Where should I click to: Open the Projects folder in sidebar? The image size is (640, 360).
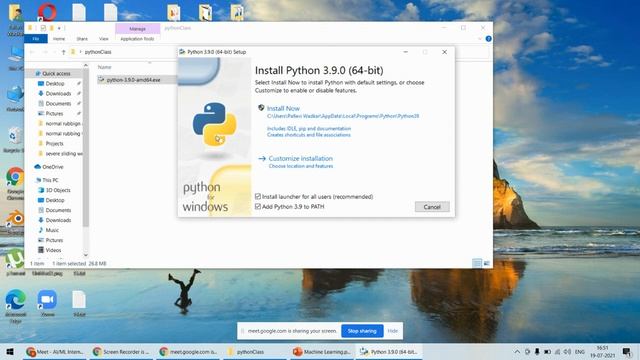54,144
